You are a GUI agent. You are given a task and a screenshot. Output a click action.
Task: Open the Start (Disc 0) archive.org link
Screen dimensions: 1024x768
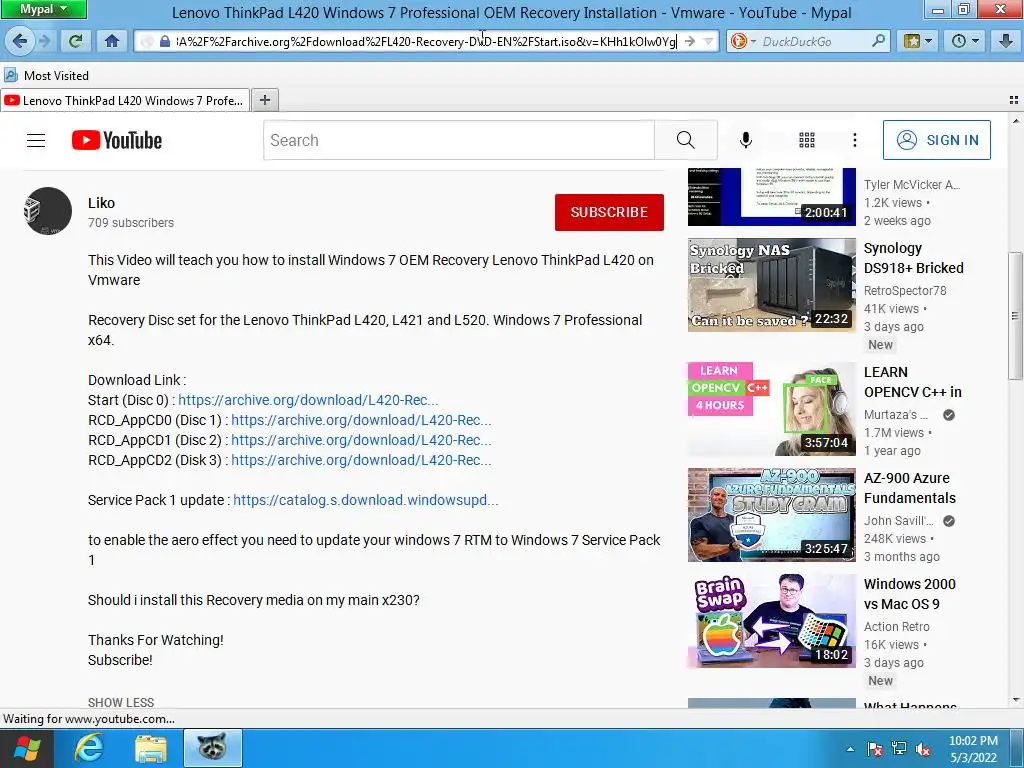[308, 400]
